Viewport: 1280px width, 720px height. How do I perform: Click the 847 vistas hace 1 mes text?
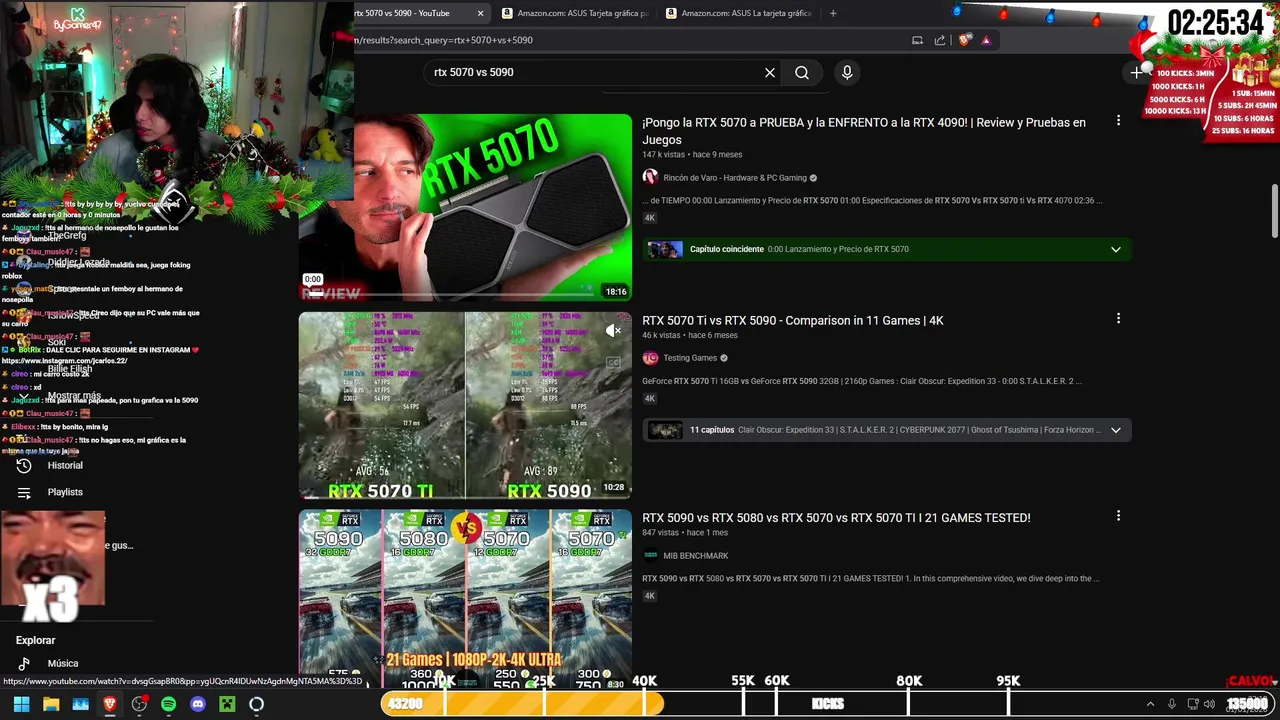(685, 533)
